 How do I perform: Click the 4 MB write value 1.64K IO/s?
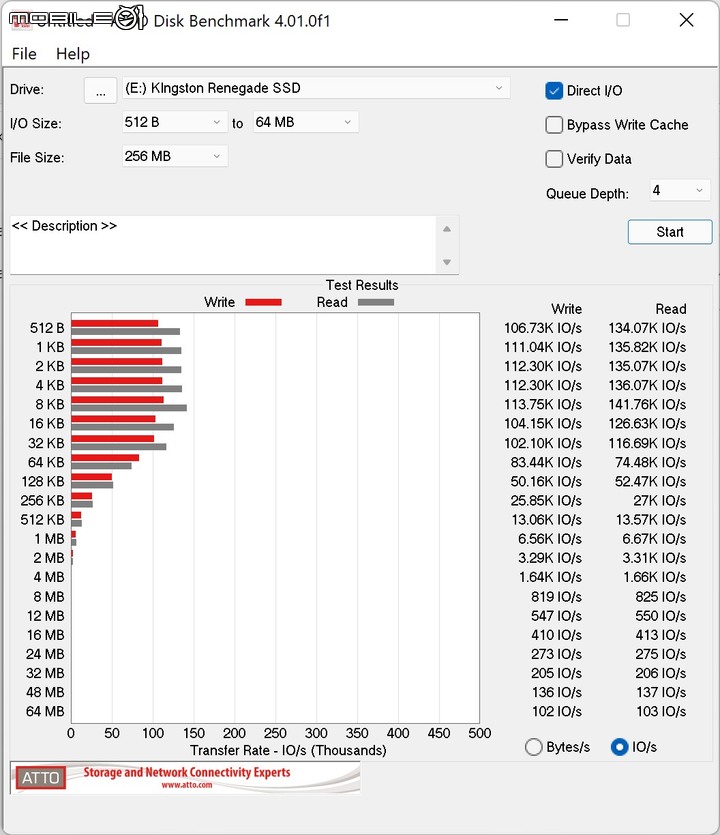550,577
